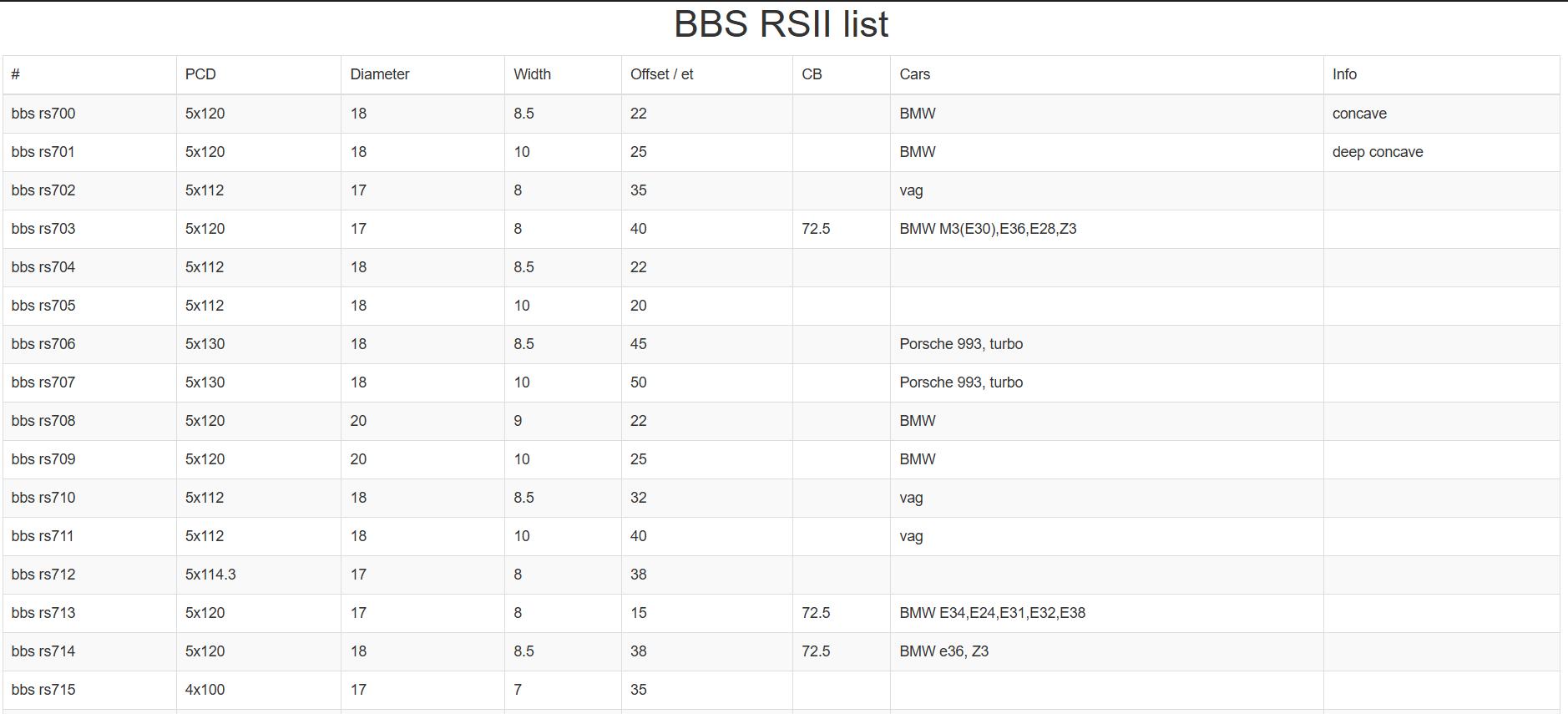Select the bbs rs705 cell

89,306
